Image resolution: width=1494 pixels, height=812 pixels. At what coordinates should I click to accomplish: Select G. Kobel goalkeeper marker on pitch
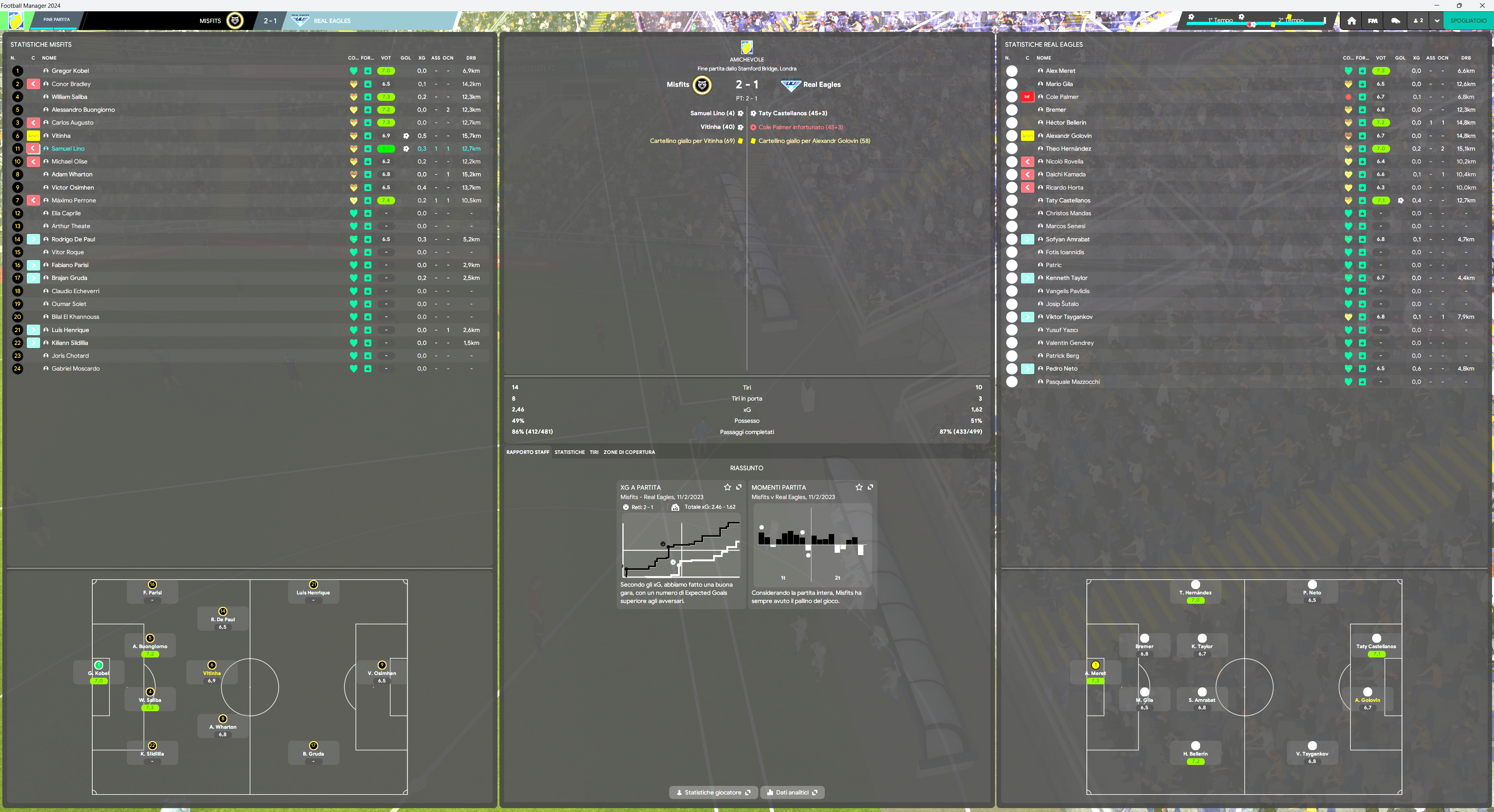(98, 673)
